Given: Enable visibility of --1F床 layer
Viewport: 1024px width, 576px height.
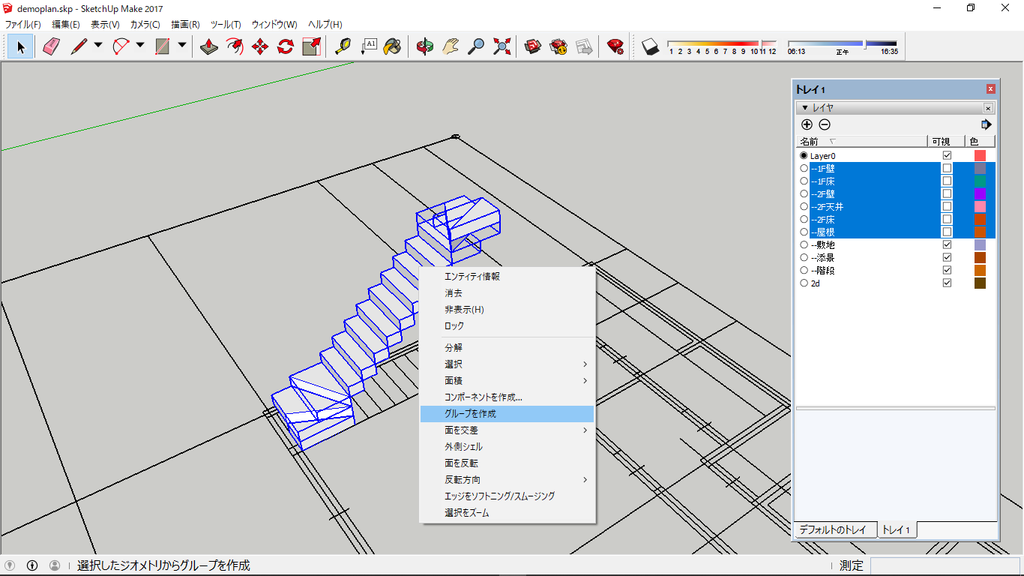Looking at the screenshot, I should click(947, 181).
